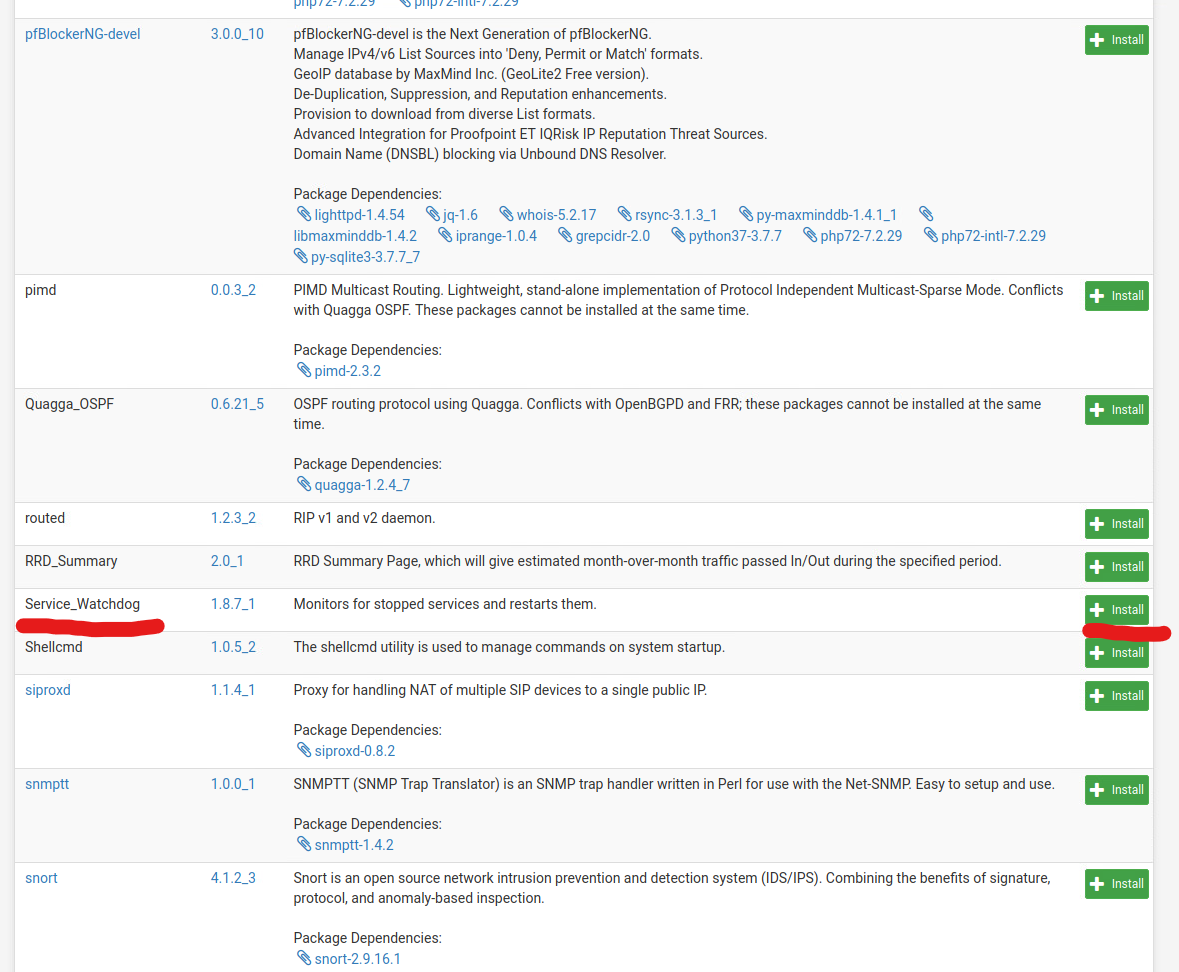1179x972 pixels.
Task: Select the RRD_Summary package name
Action: click(71, 561)
